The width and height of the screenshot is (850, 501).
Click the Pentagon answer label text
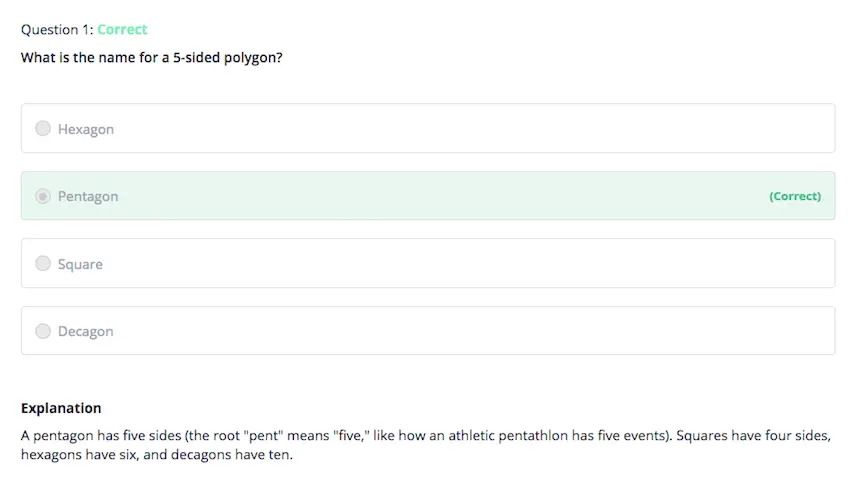88,197
